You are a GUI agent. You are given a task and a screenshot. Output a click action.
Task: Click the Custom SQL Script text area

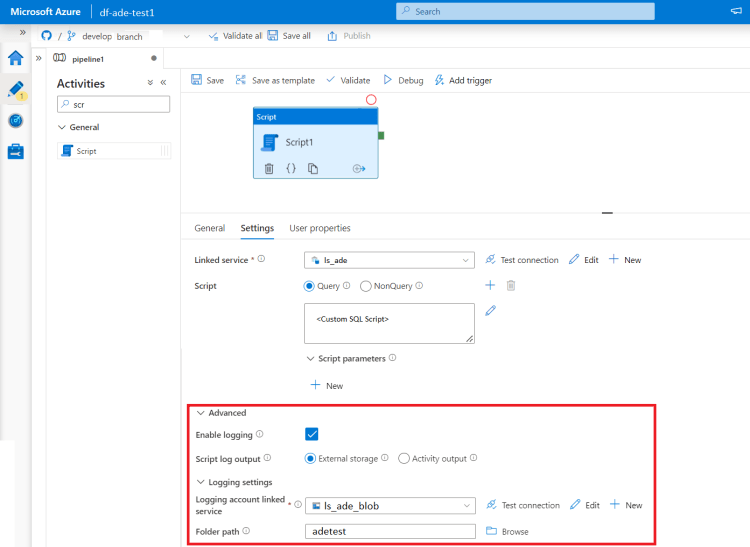[x=389, y=323]
